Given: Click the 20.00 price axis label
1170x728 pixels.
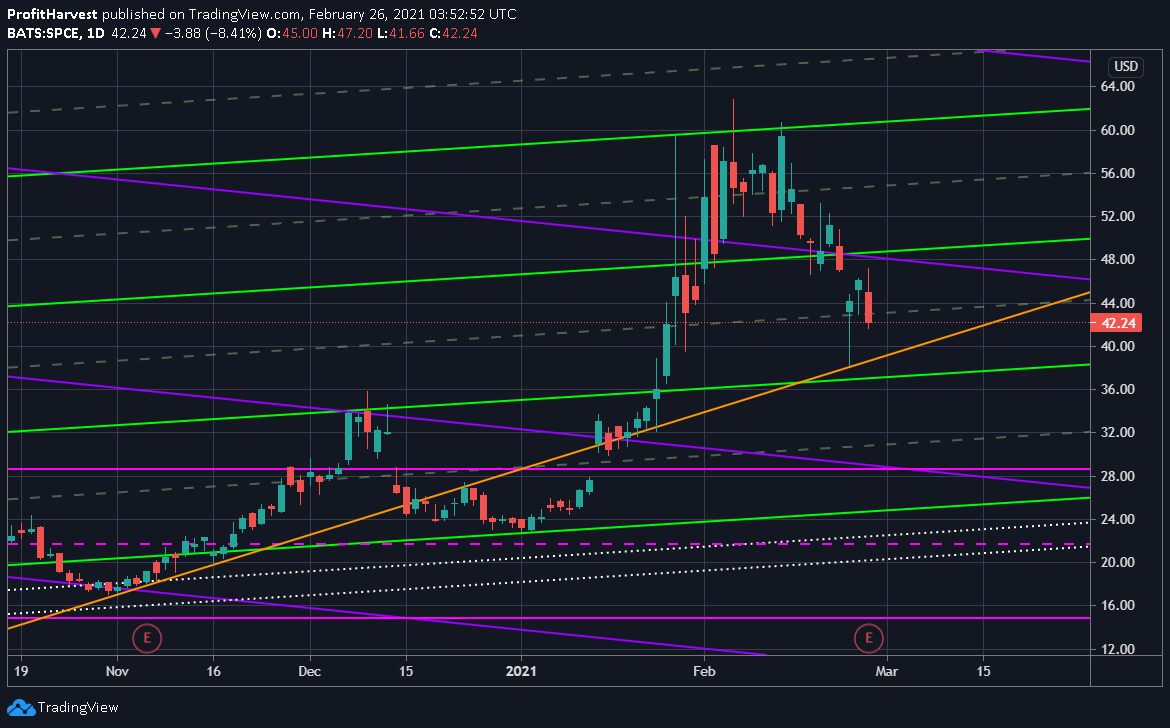Looking at the screenshot, I should pos(1118,562).
